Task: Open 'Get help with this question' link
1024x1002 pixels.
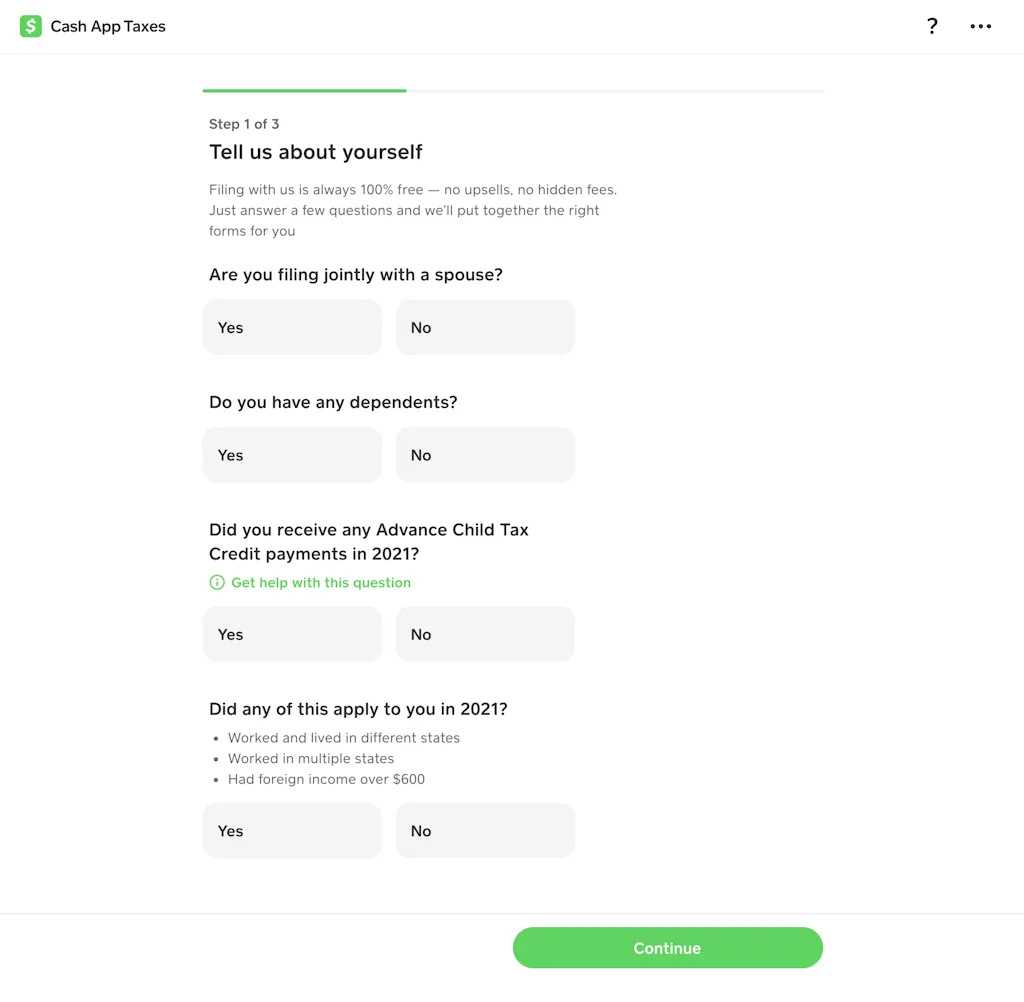Action: point(321,582)
